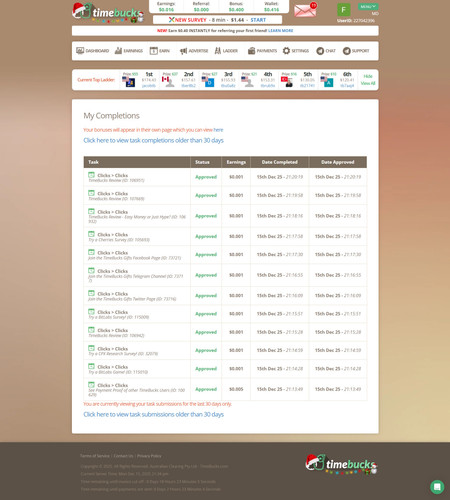
Task: Click the Wallet balance $0.416
Action: [271, 10]
